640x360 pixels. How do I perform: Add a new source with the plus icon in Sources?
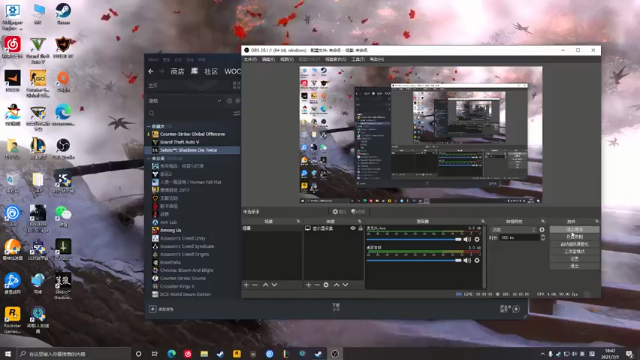click(x=309, y=284)
